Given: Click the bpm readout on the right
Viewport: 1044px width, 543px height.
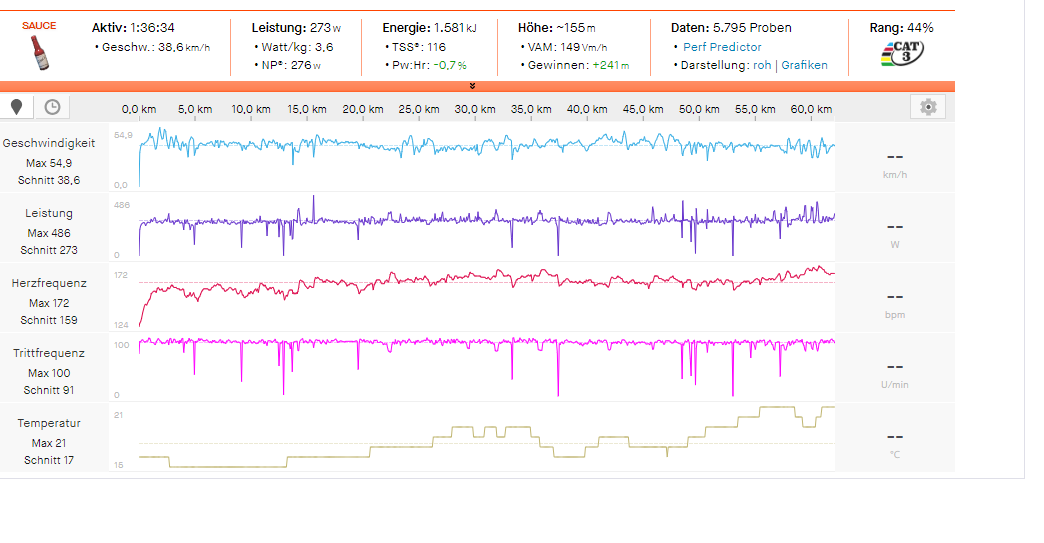Looking at the screenshot, I should pyautogui.click(x=895, y=305).
